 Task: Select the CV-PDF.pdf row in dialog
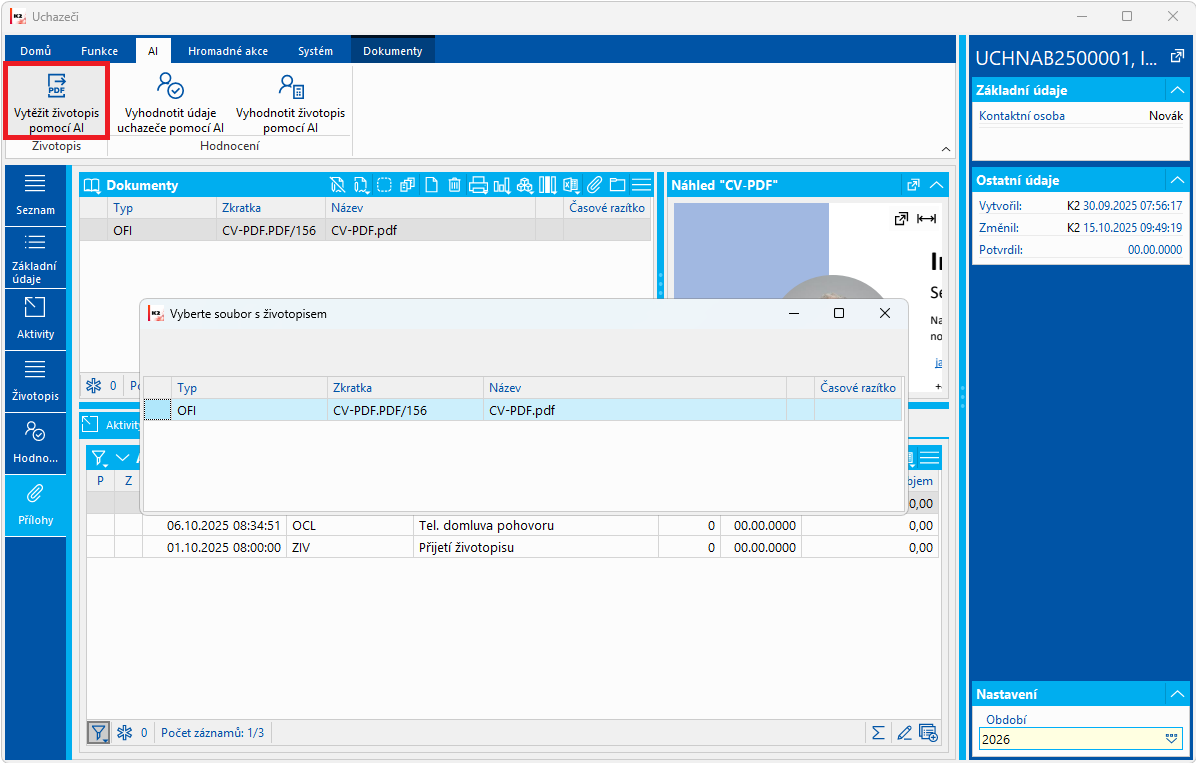[523, 410]
